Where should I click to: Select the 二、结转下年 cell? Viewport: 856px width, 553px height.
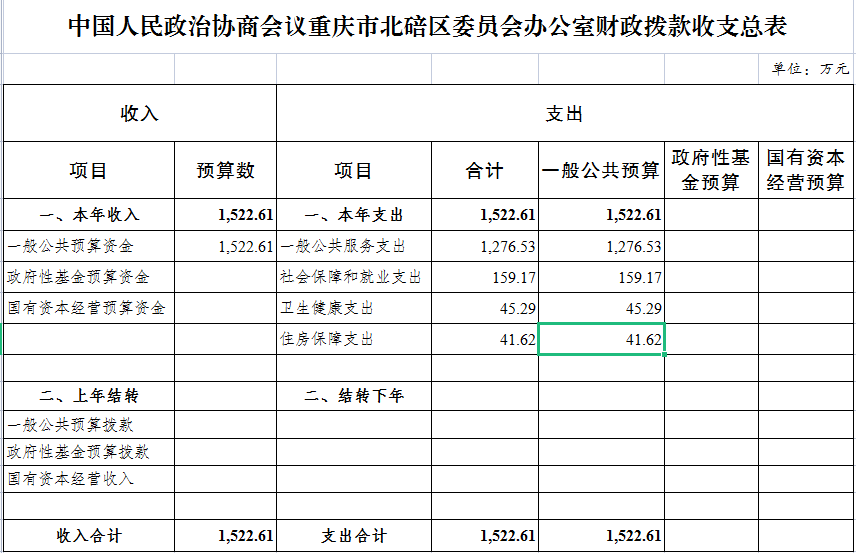tap(354, 395)
